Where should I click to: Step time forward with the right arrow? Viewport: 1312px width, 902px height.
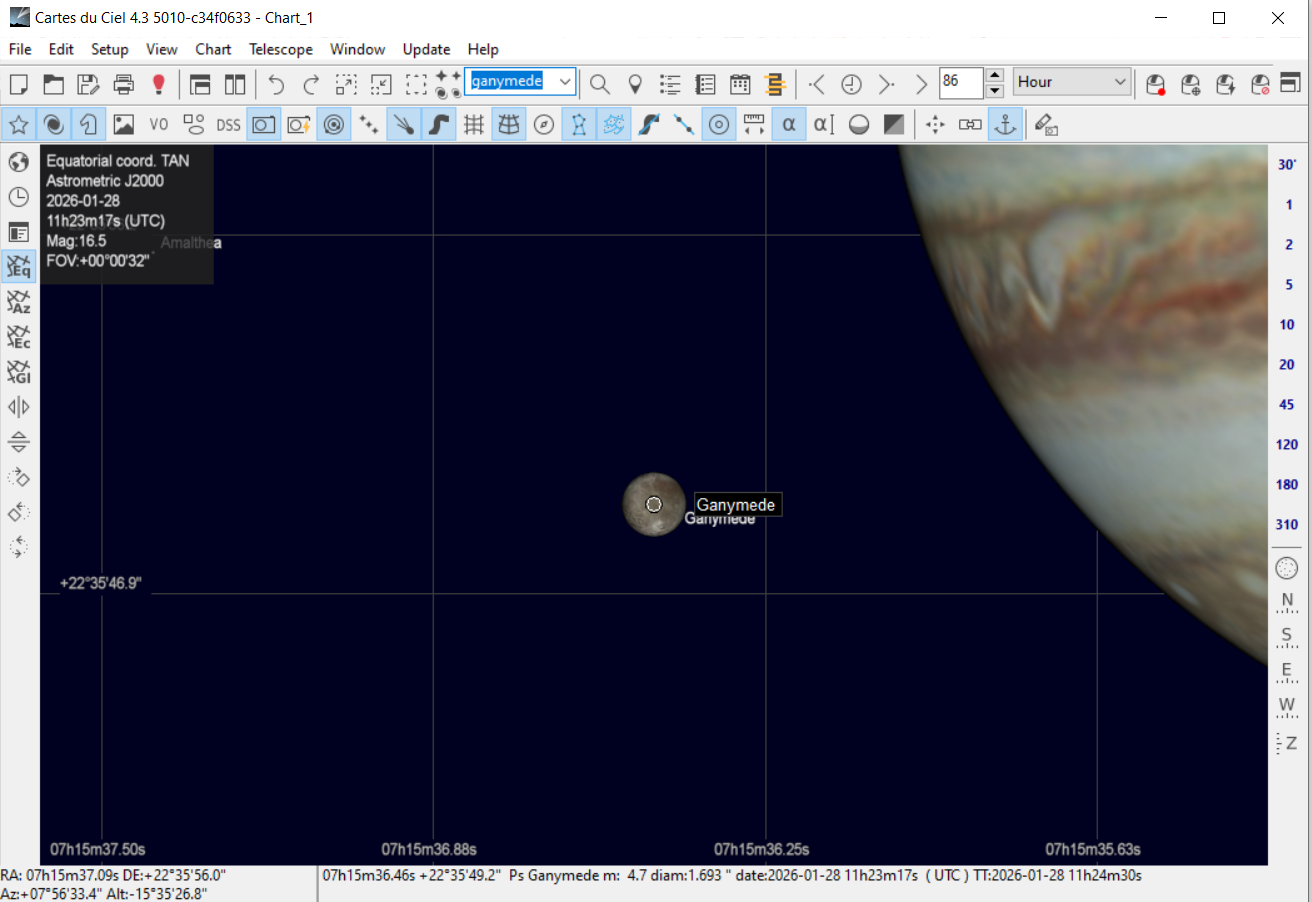pyautogui.click(x=886, y=84)
